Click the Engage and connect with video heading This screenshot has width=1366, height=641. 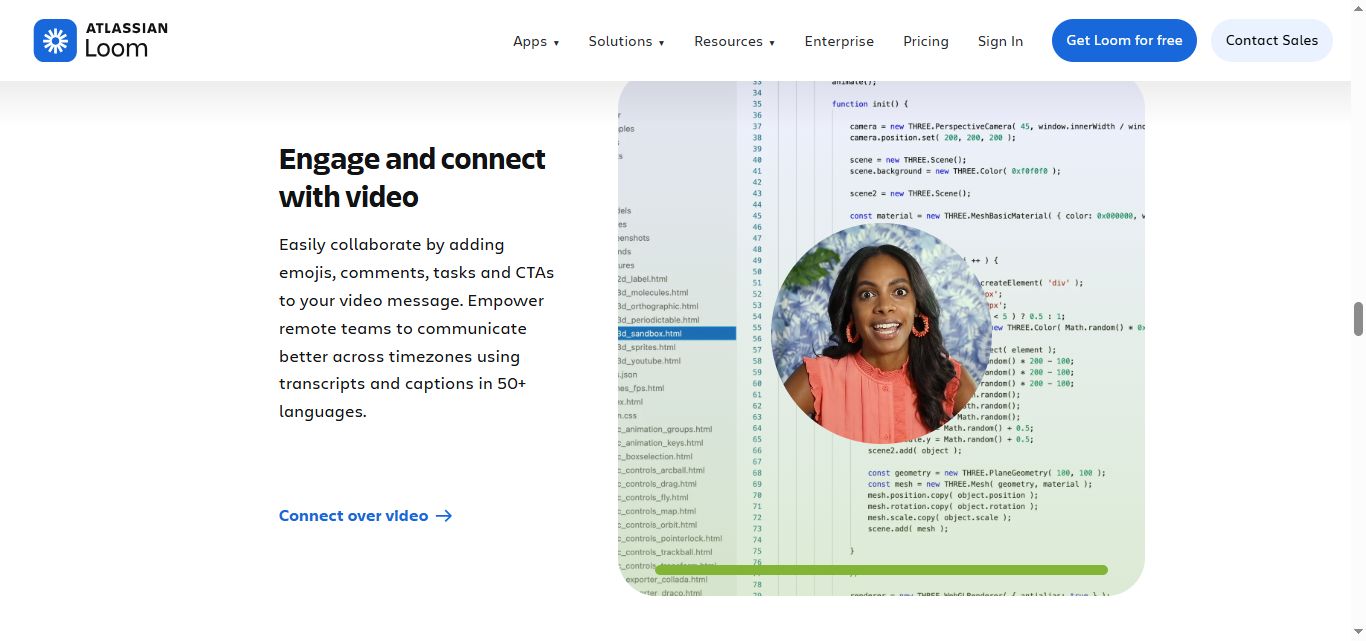point(412,178)
